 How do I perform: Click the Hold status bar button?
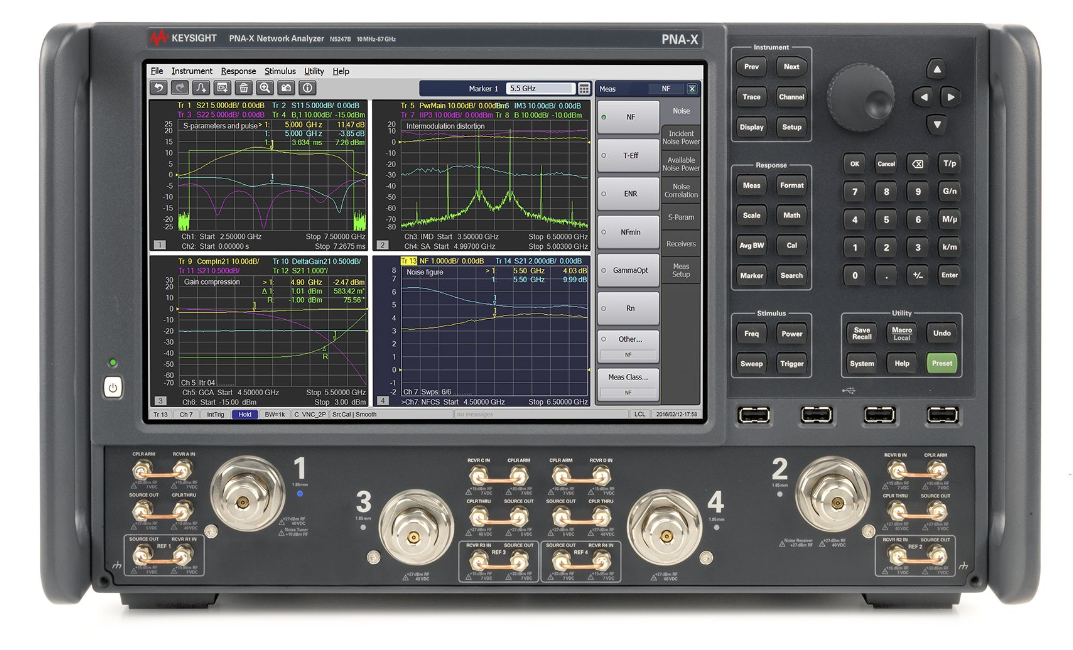point(245,415)
